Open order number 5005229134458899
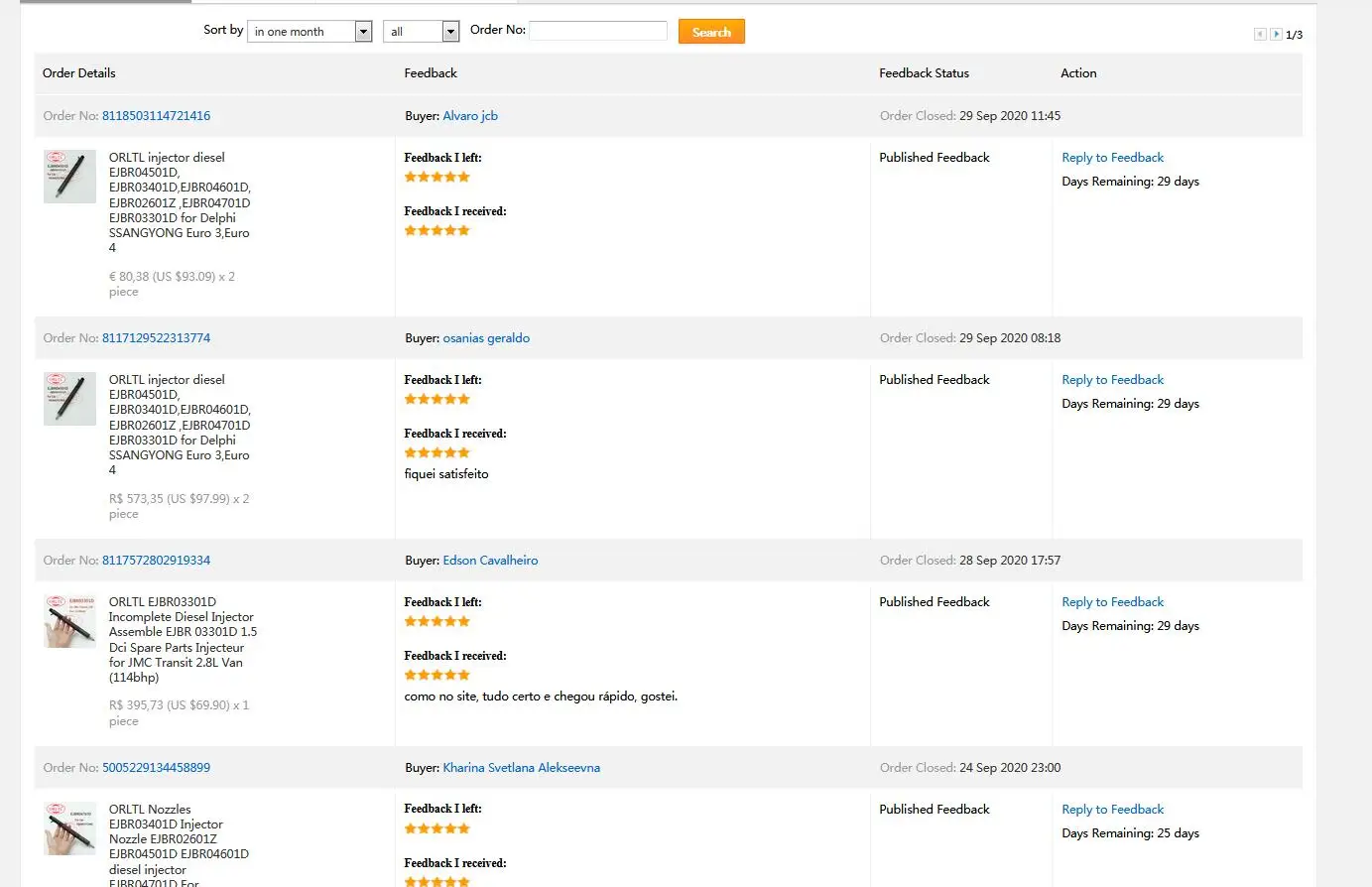The width and height of the screenshot is (1372, 887). [156, 768]
